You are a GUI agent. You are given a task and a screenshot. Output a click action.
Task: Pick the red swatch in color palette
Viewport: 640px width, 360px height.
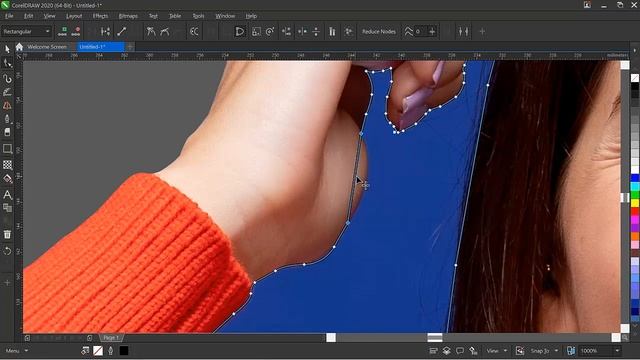pyautogui.click(x=635, y=211)
